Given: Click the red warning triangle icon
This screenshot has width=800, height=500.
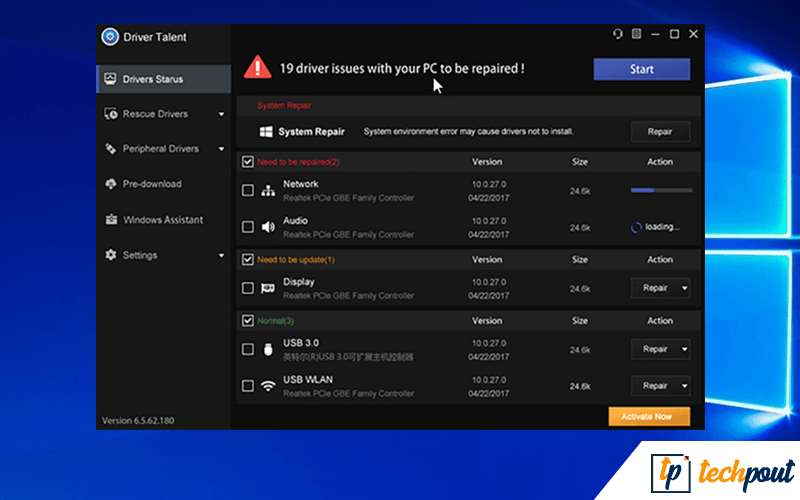Looking at the screenshot, I should [x=259, y=68].
